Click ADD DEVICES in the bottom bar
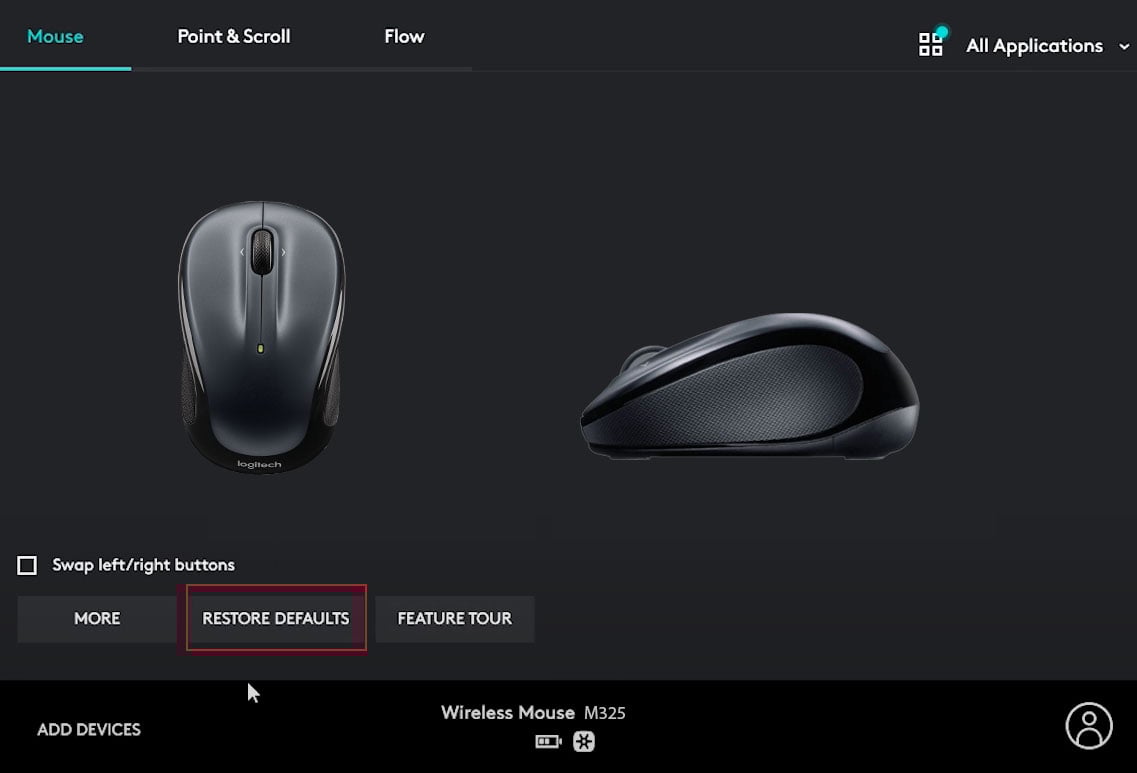Viewport: 1137px width, 773px height. [x=88, y=729]
